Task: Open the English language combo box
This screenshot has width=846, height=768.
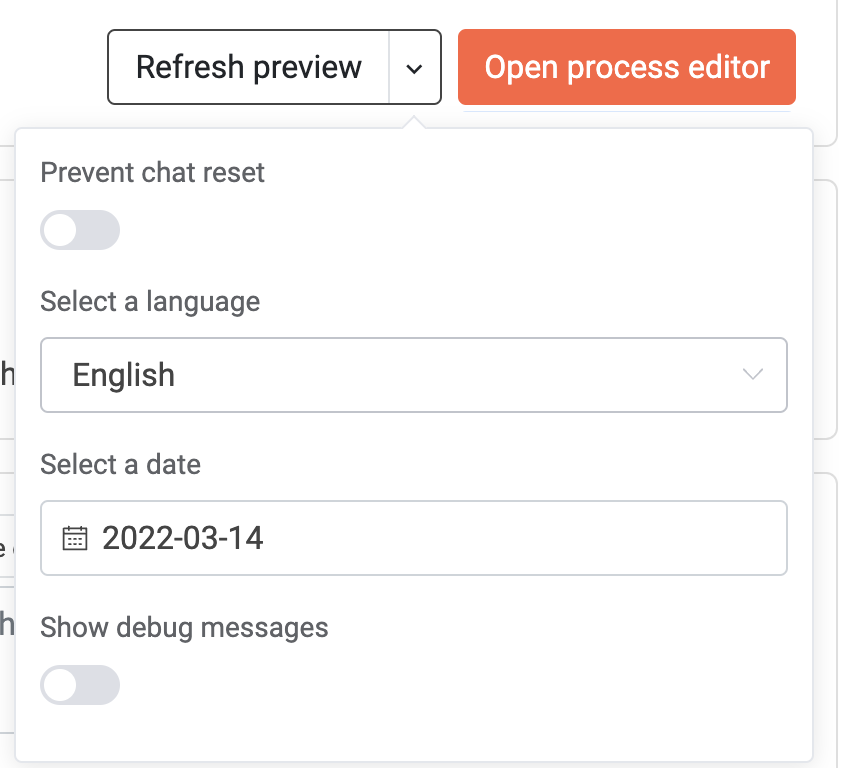Action: (x=413, y=375)
